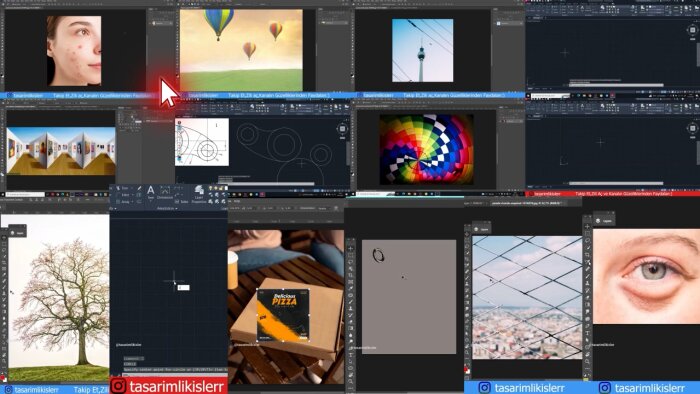This screenshot has height=394, width=700.
Task: Click the TV tower photo canvas
Action: pyautogui.click(x=422, y=50)
